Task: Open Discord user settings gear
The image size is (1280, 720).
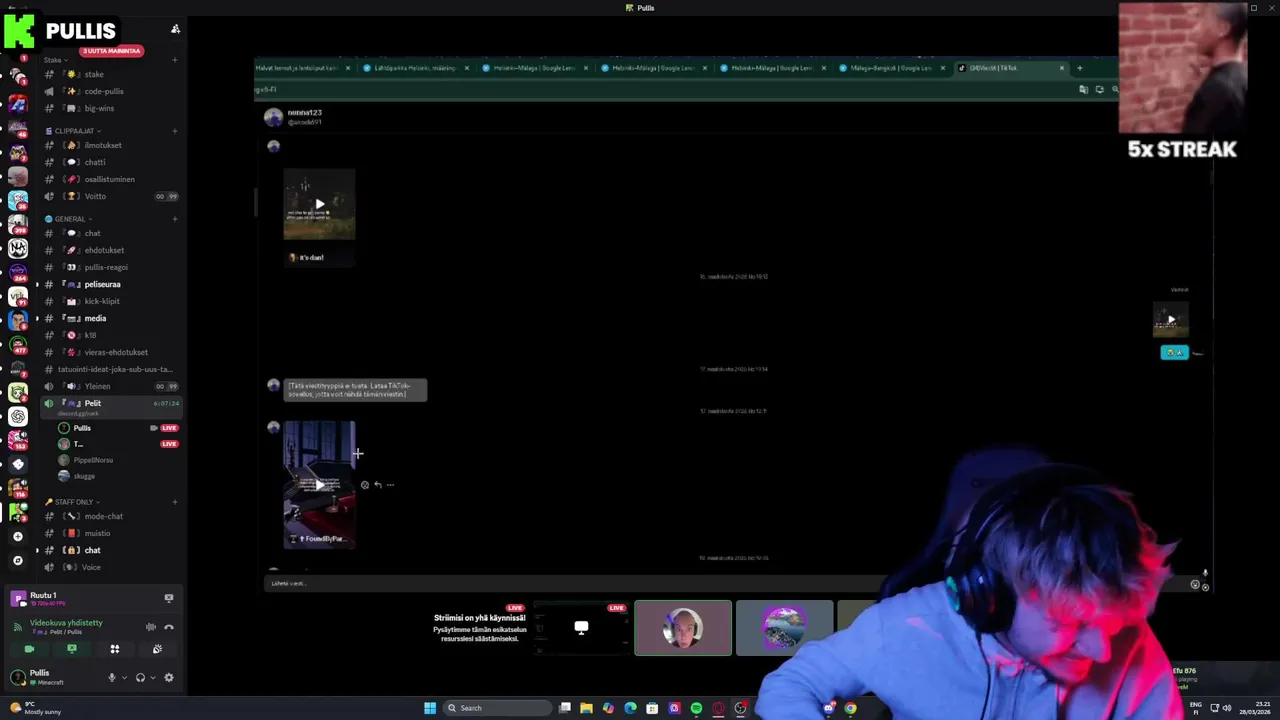Action: pos(168,677)
